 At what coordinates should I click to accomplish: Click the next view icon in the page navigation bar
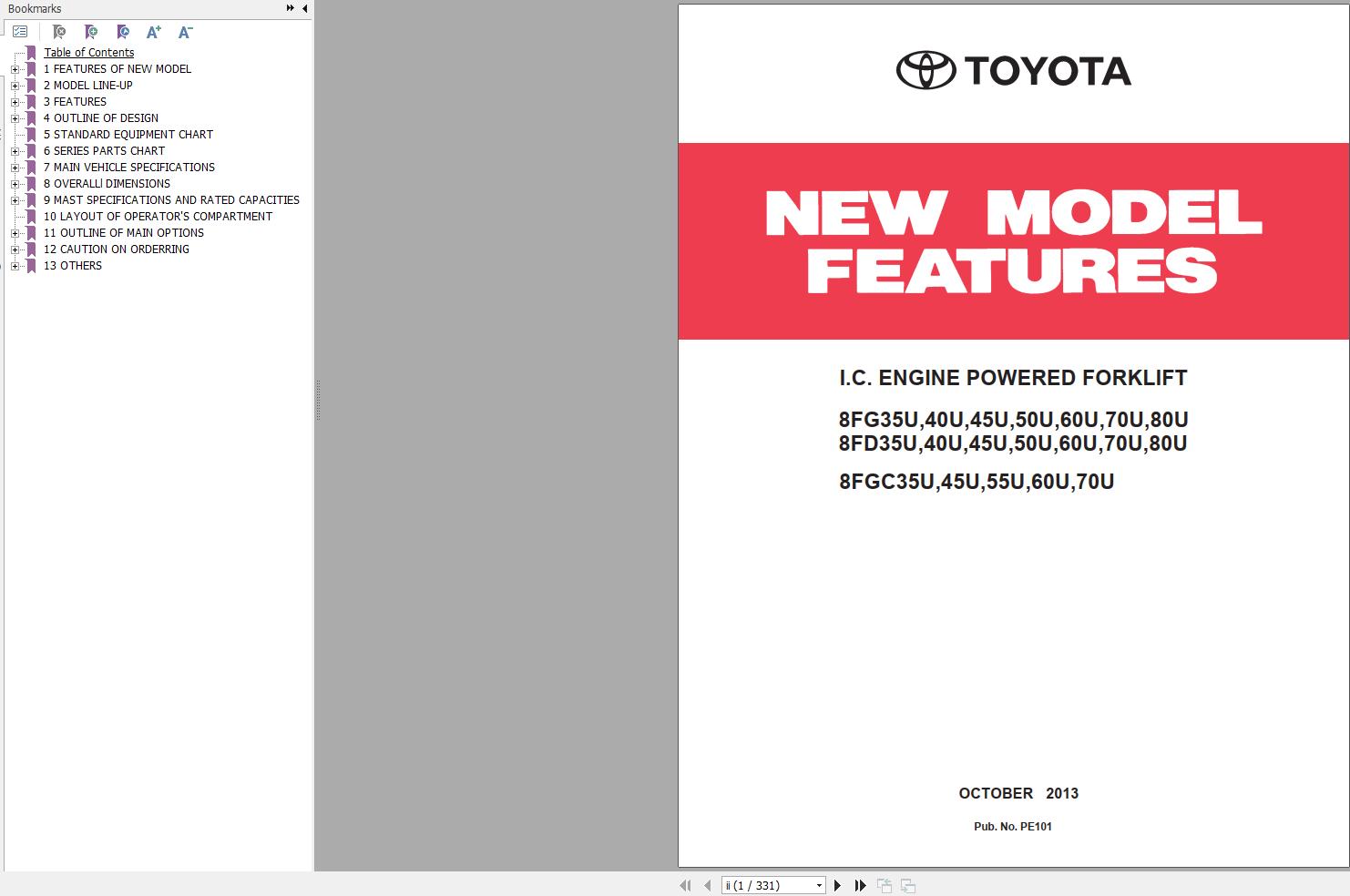click(x=908, y=885)
